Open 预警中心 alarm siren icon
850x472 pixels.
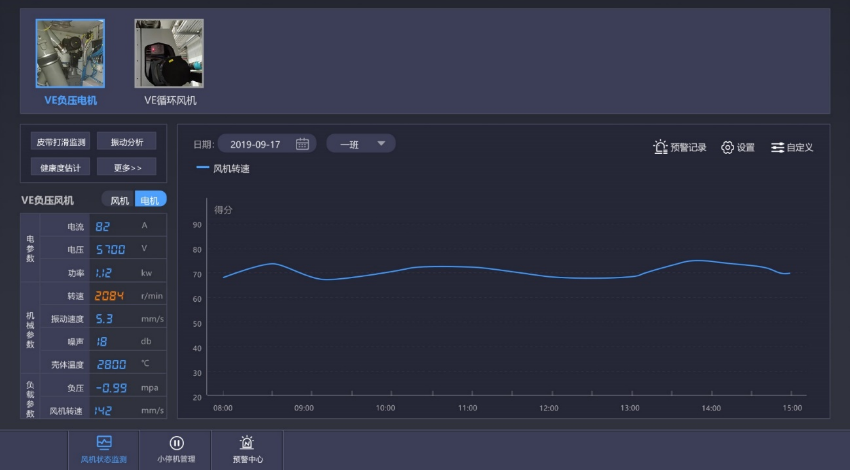(x=247, y=442)
